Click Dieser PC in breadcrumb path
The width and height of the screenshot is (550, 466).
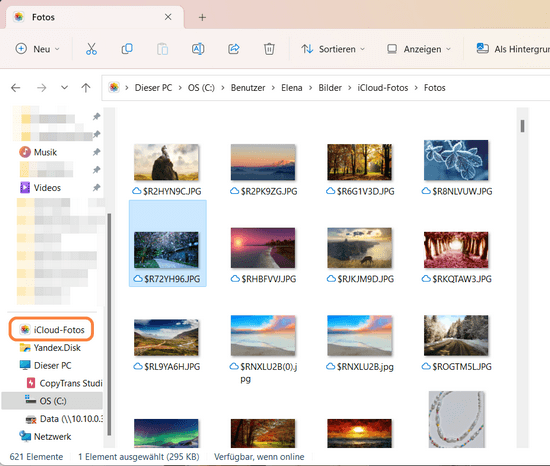tap(153, 88)
